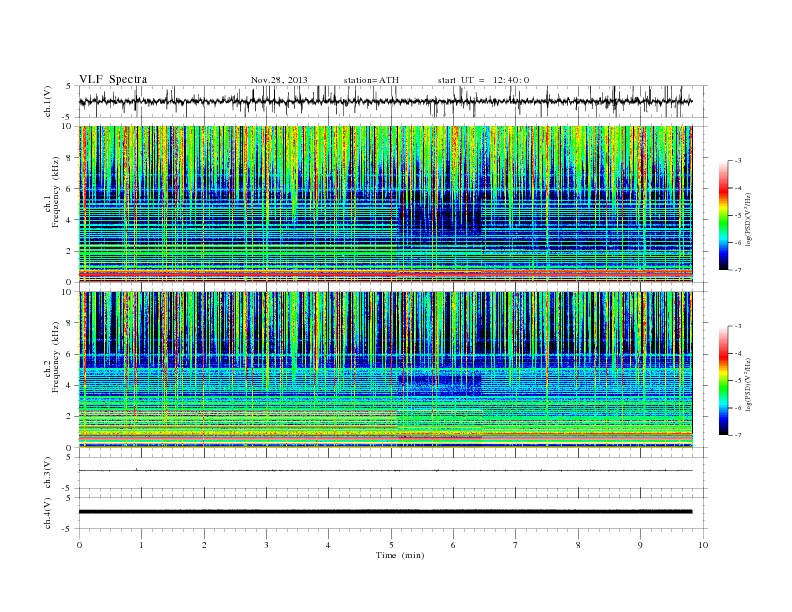792x612 pixels.
Task: Click the time axis tick label '5'
Action: pyautogui.click(x=391, y=545)
